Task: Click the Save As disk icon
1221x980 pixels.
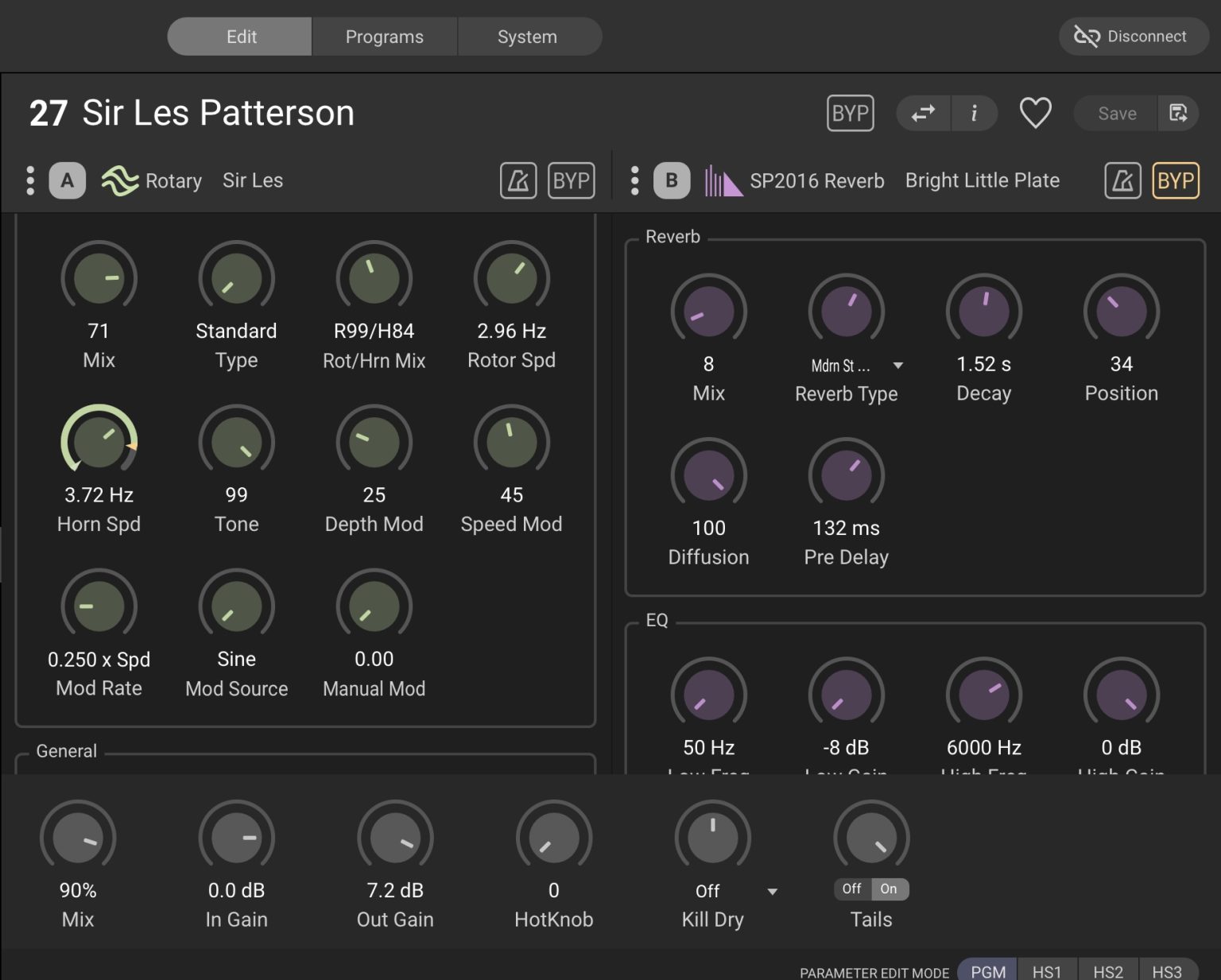Action: click(1178, 113)
